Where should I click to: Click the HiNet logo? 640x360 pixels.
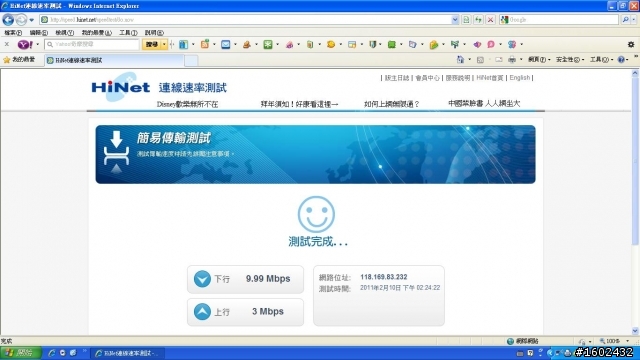point(121,87)
